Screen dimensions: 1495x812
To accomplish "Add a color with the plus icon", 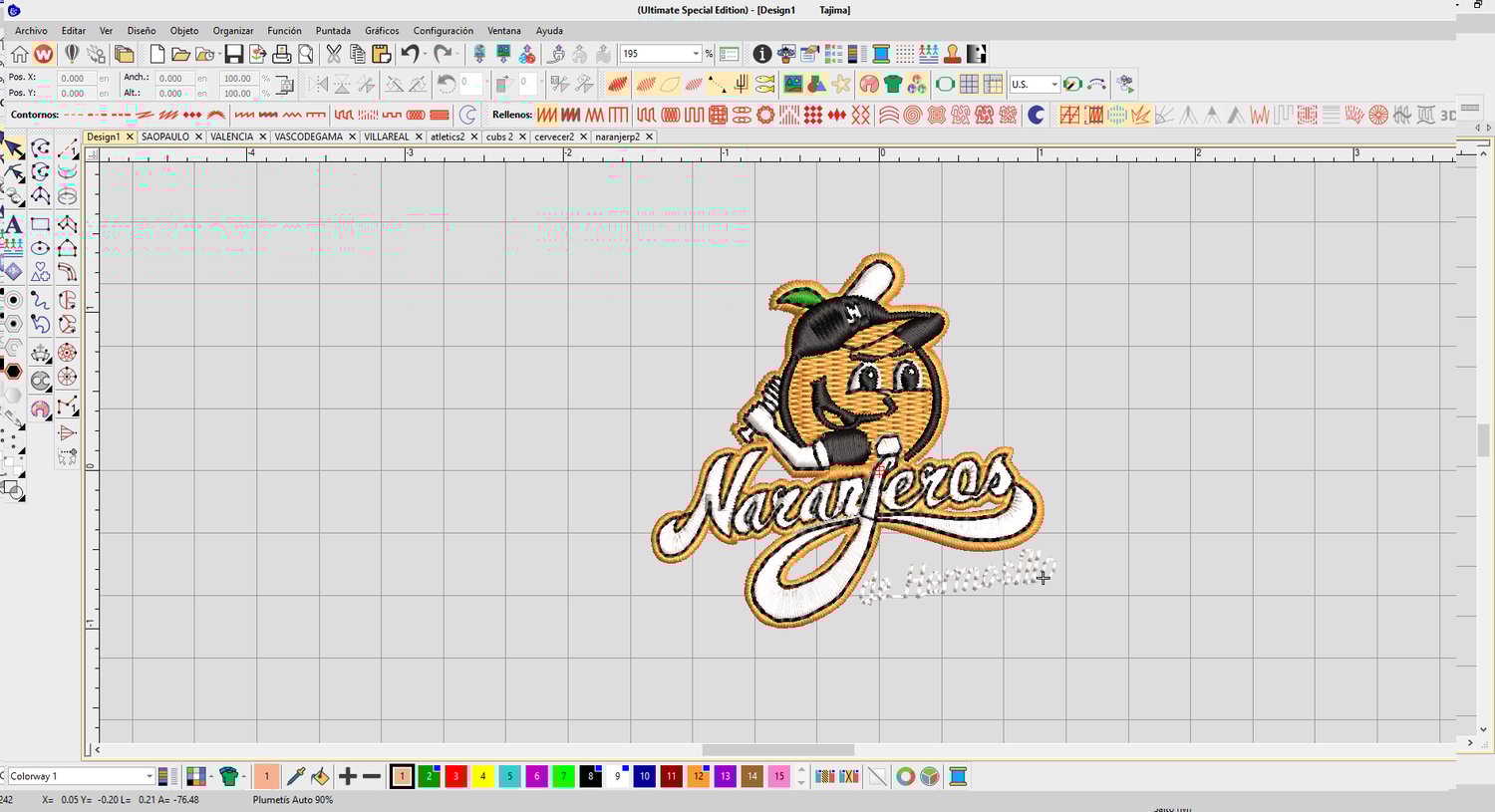I will (348, 776).
